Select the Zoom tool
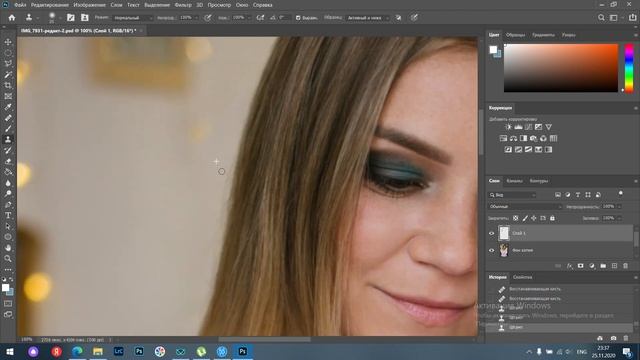The width and height of the screenshot is (640, 360). coord(8,258)
